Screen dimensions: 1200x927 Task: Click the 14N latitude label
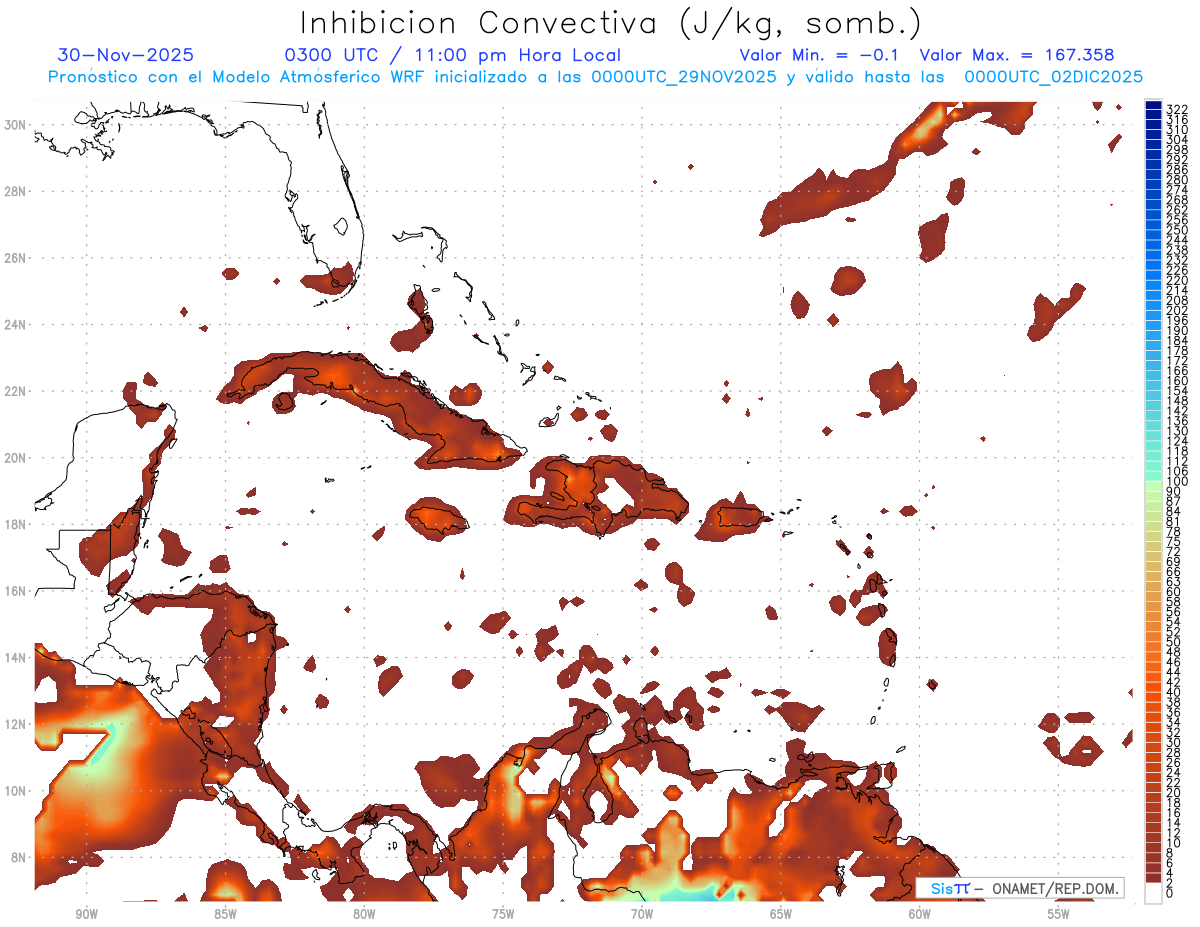16,658
